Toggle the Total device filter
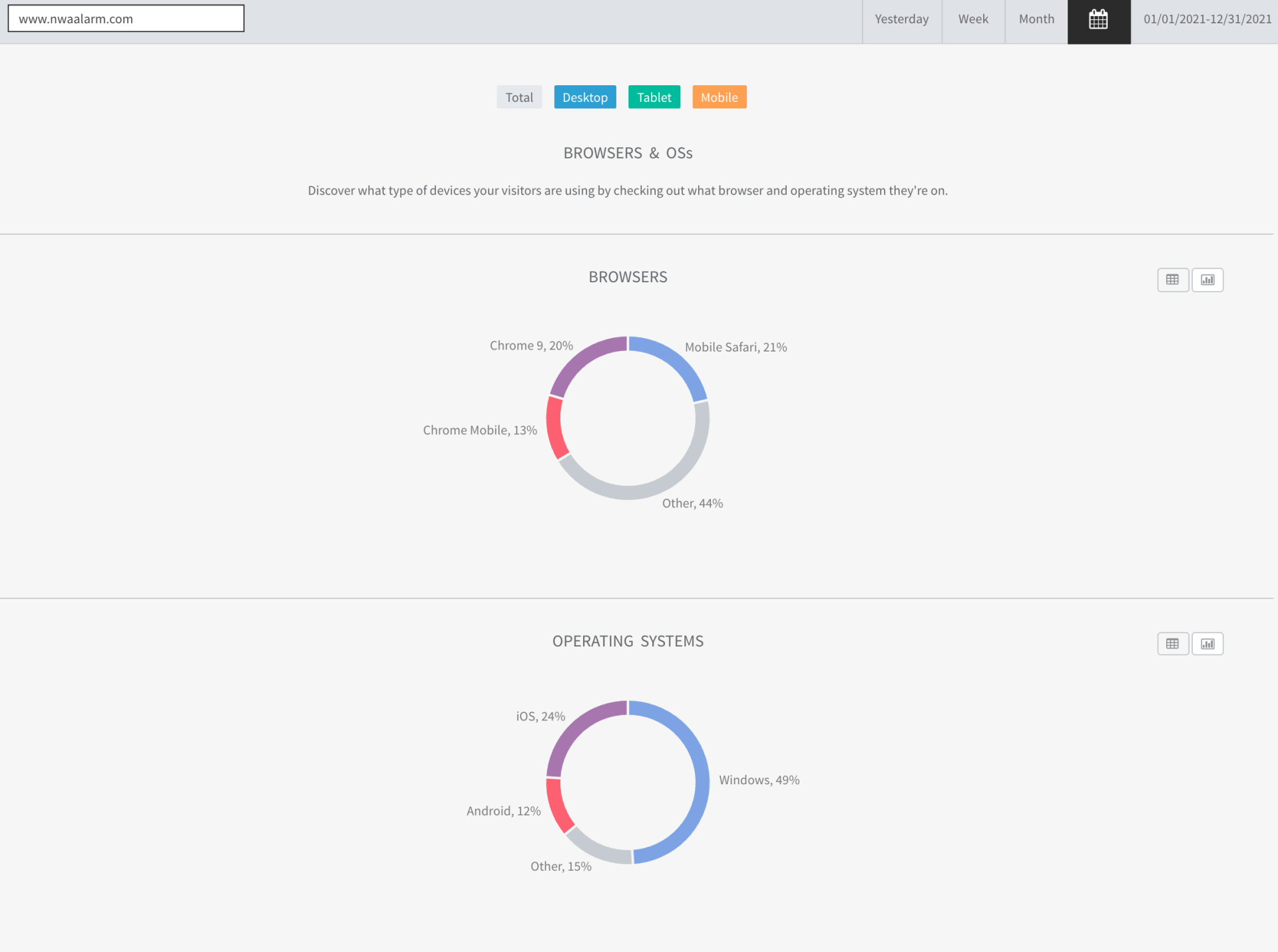1278x952 pixels. [519, 97]
